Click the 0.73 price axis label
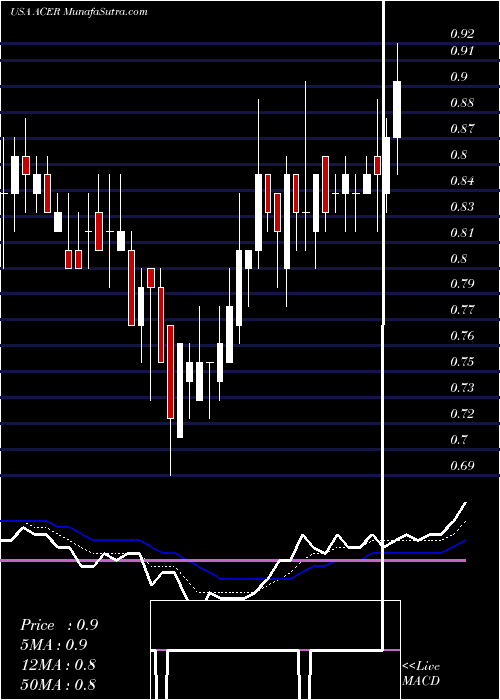 tap(462, 388)
